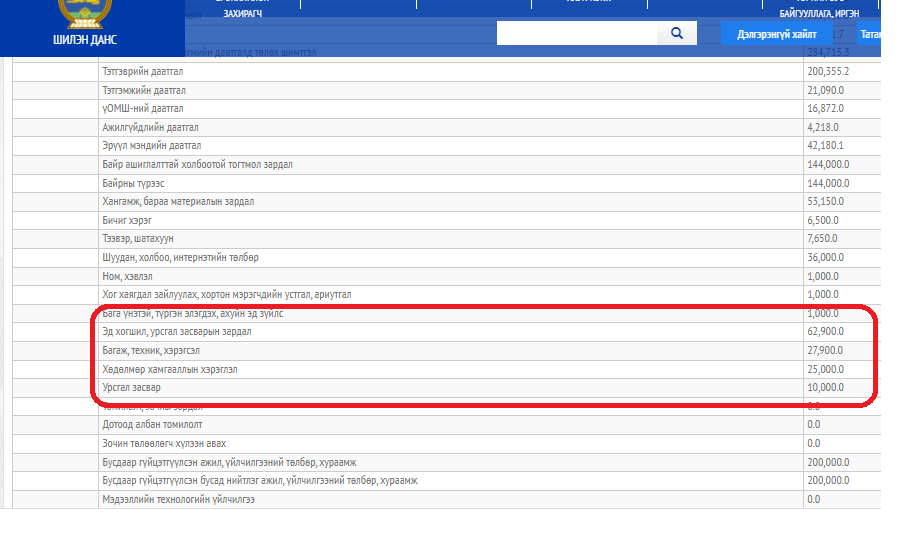Click the 62,900.0 amount cell
The width and height of the screenshot is (900, 534).
click(826, 331)
